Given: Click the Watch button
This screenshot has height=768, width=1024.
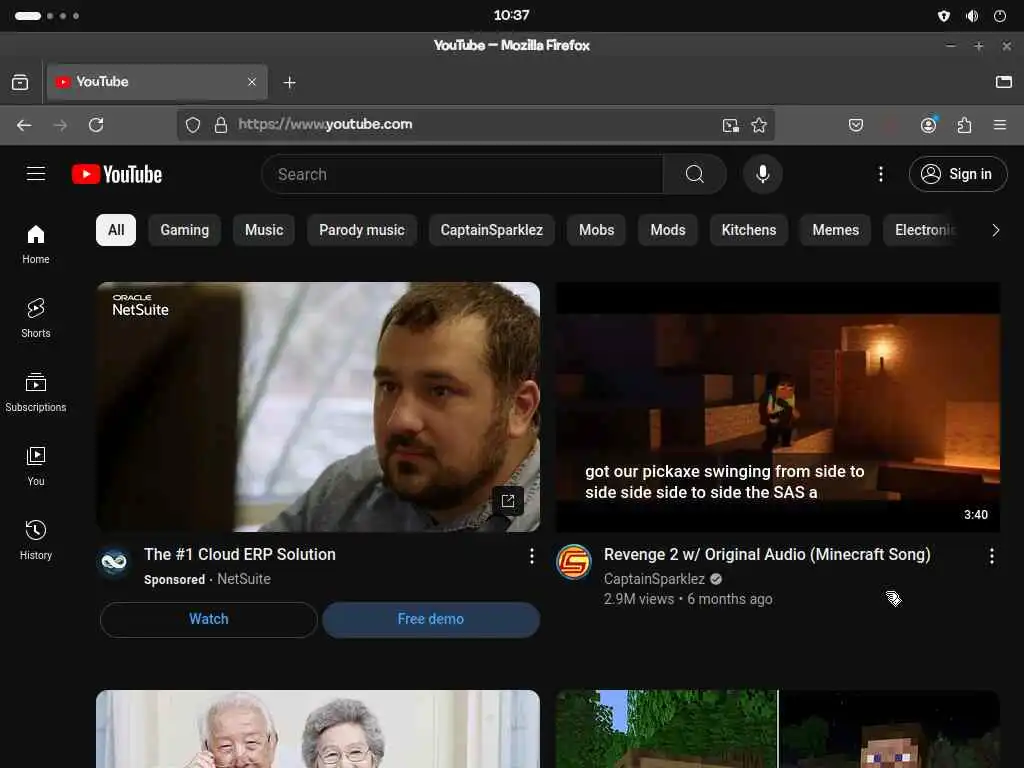Looking at the screenshot, I should click(x=209, y=619).
